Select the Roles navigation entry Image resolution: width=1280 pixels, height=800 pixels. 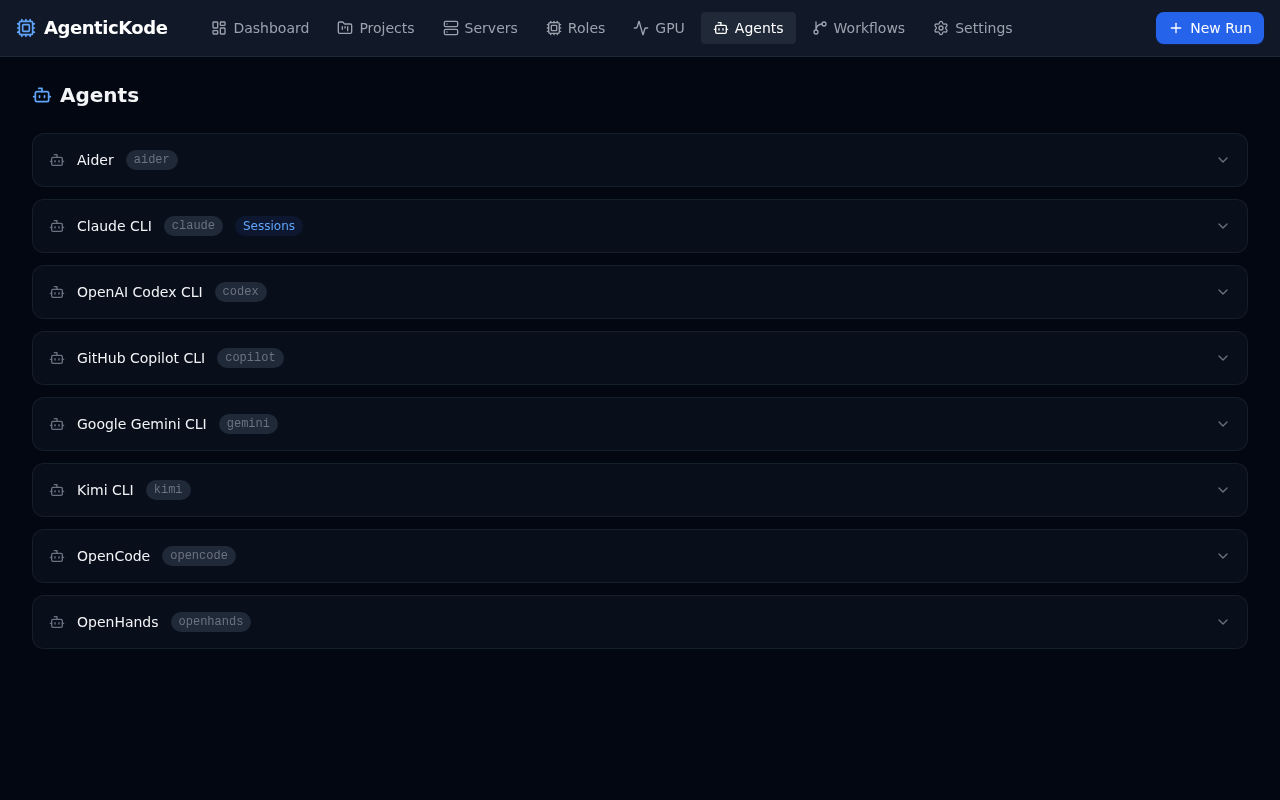pos(575,28)
